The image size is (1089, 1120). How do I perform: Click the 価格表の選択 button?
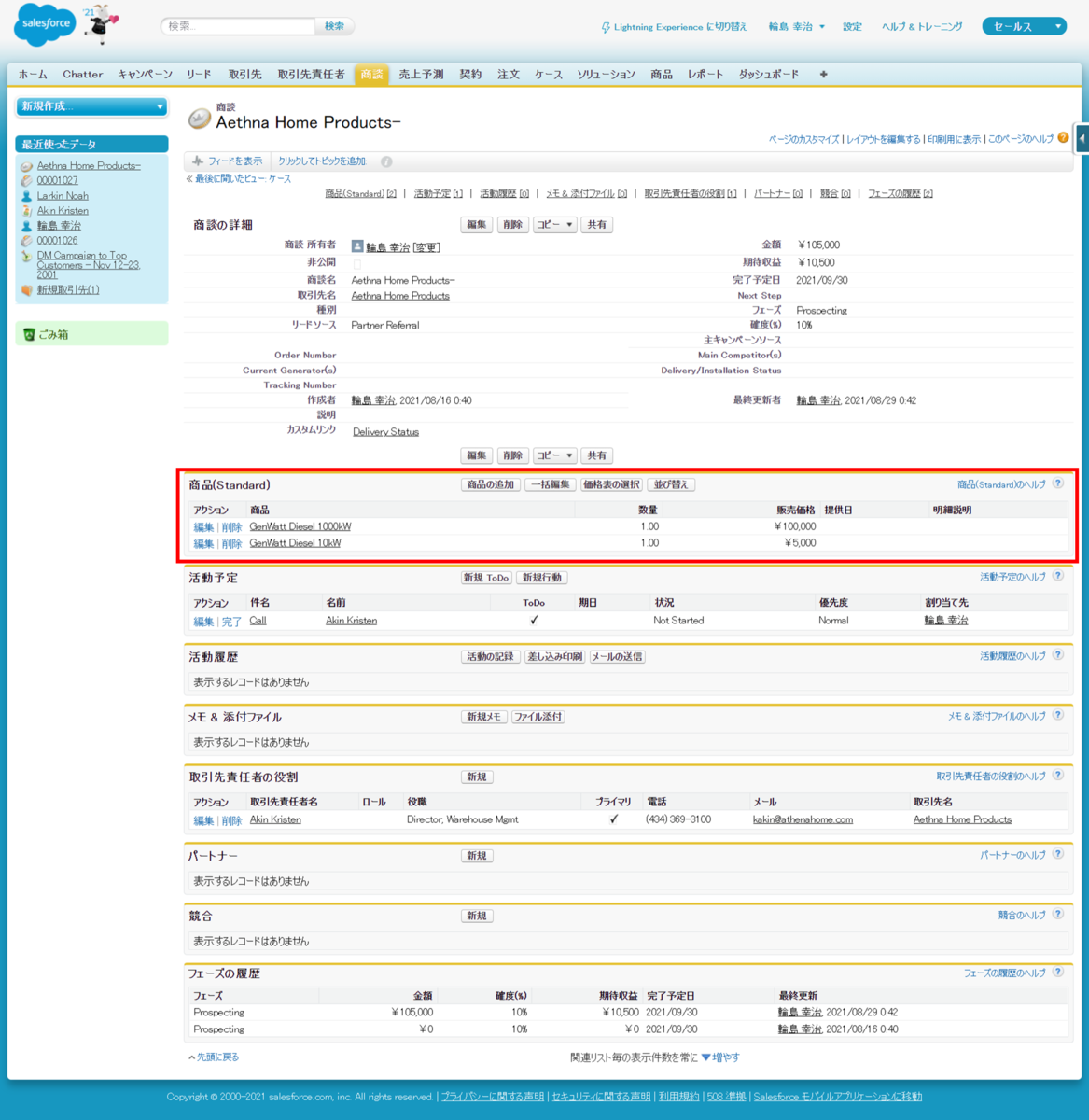coord(611,484)
